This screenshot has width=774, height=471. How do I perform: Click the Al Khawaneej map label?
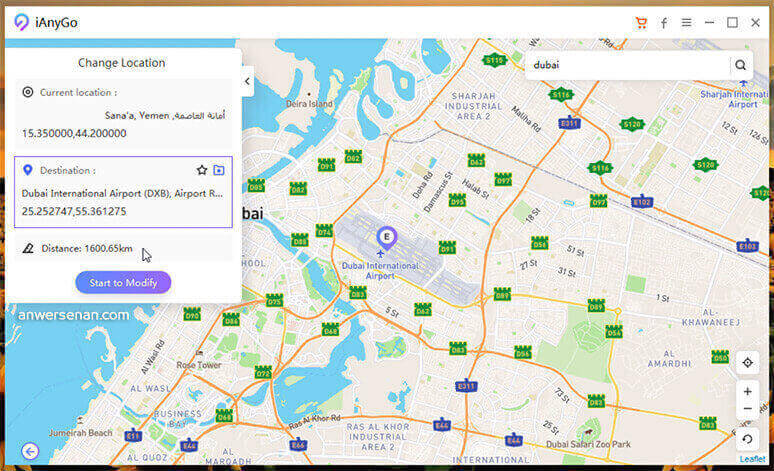(x=711, y=317)
